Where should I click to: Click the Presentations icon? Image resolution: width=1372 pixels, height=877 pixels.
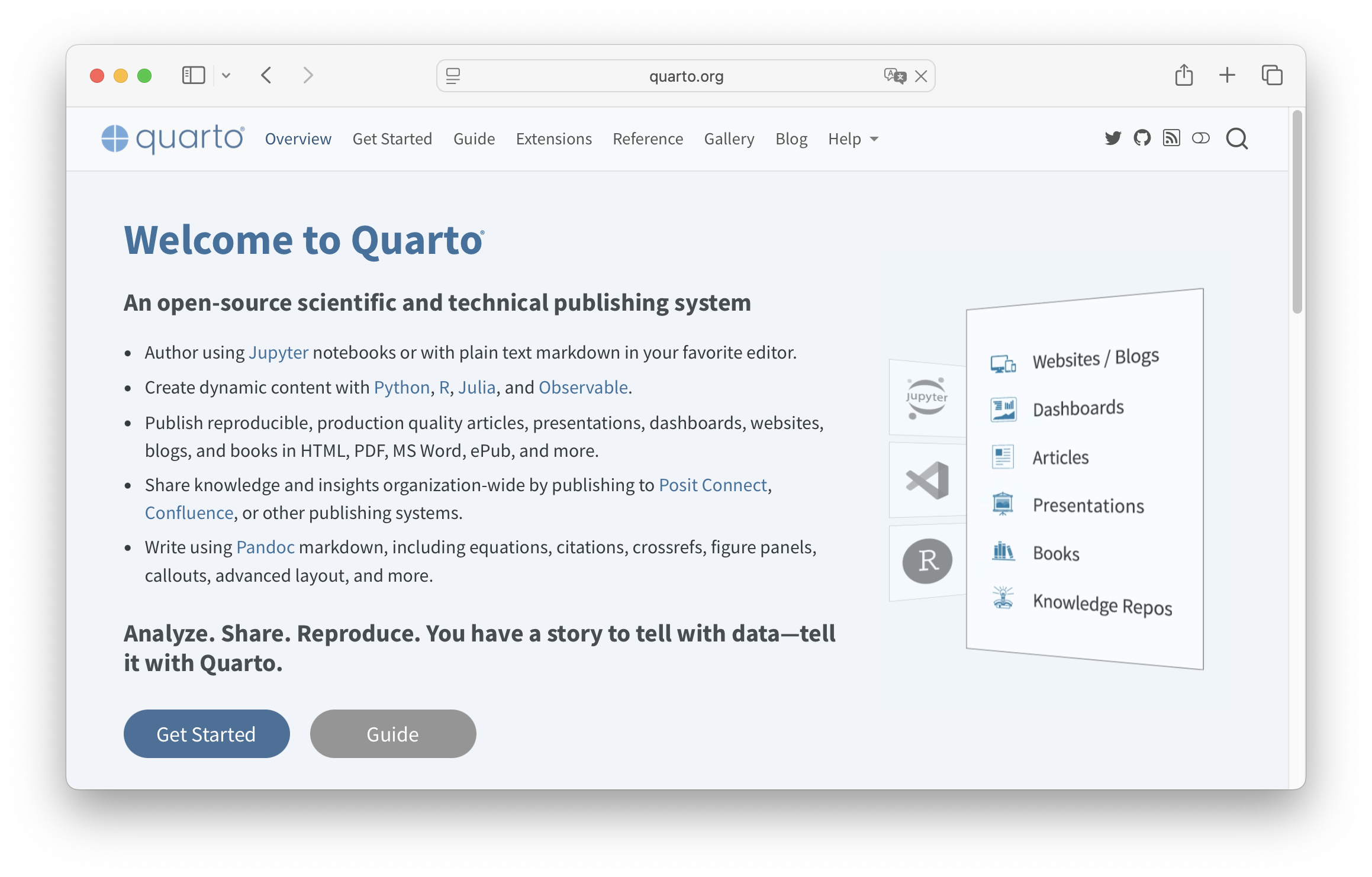tap(1003, 504)
